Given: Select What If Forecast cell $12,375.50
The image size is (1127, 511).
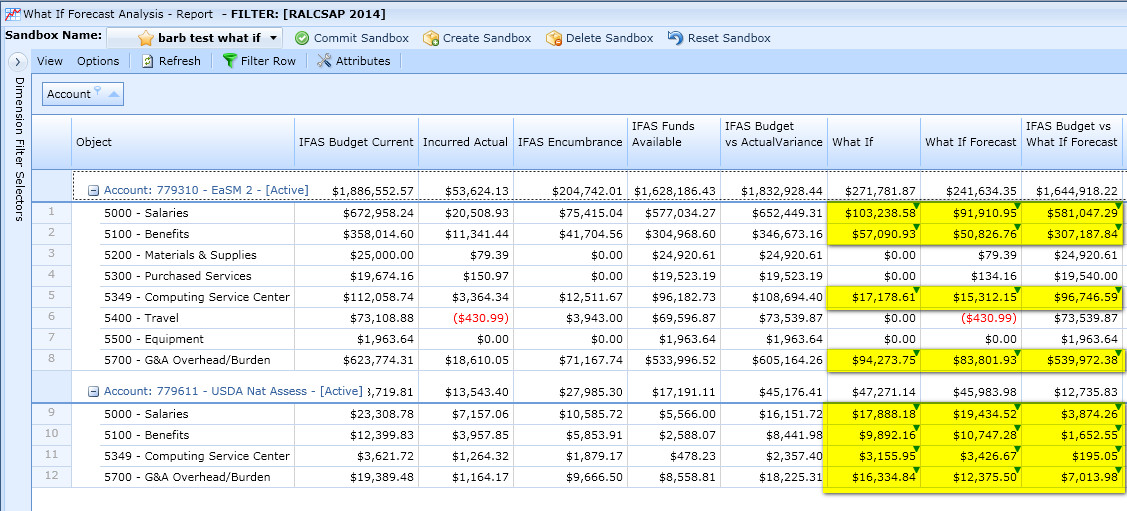Looking at the screenshot, I should [x=971, y=477].
